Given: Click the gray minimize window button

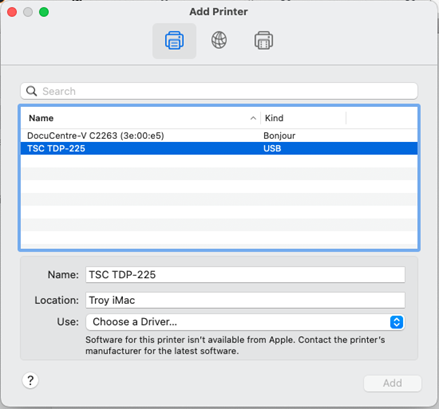Looking at the screenshot, I should coord(28,12).
